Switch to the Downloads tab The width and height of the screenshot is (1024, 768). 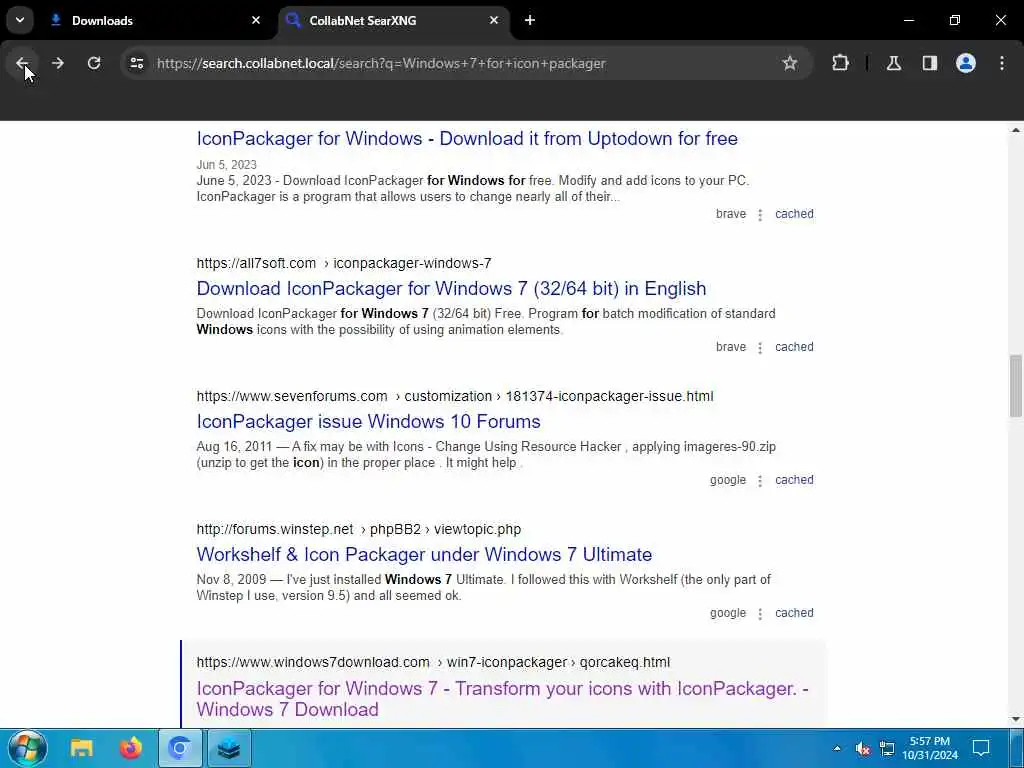click(157, 20)
